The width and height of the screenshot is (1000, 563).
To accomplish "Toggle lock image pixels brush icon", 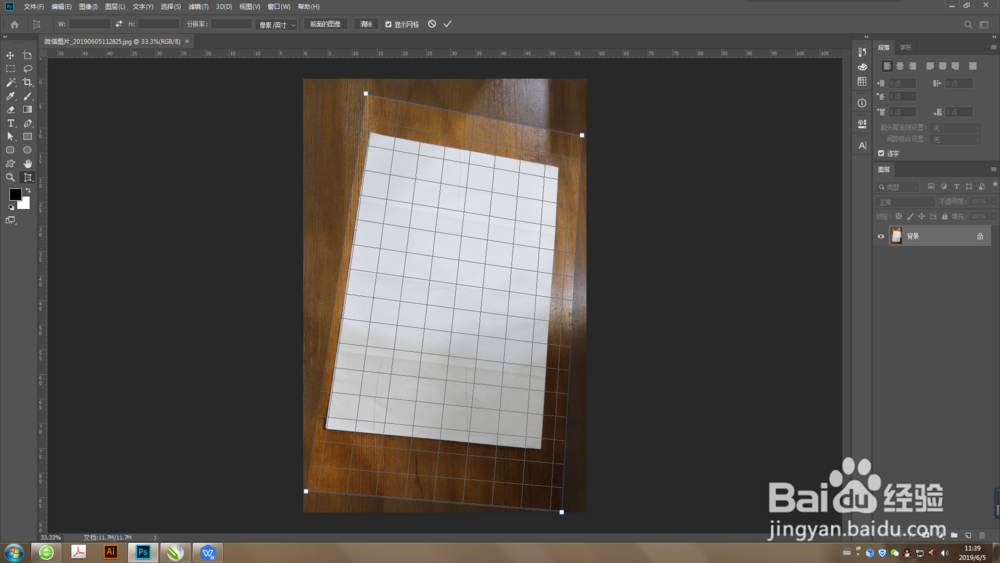I will coord(910,217).
